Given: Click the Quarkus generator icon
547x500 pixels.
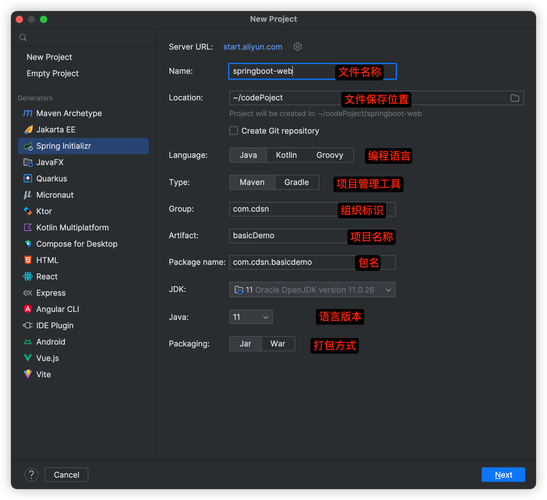Looking at the screenshot, I should tap(28, 179).
